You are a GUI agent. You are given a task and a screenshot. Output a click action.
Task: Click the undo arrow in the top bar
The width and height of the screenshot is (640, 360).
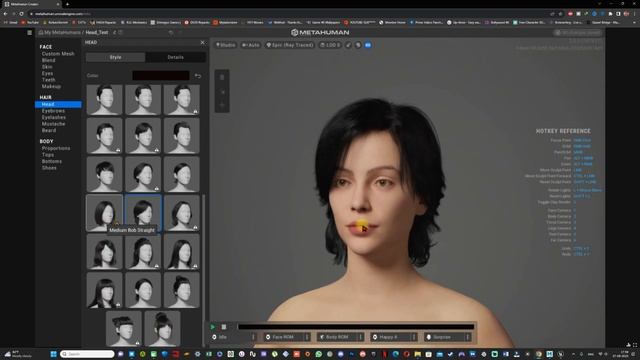click(x=171, y=32)
